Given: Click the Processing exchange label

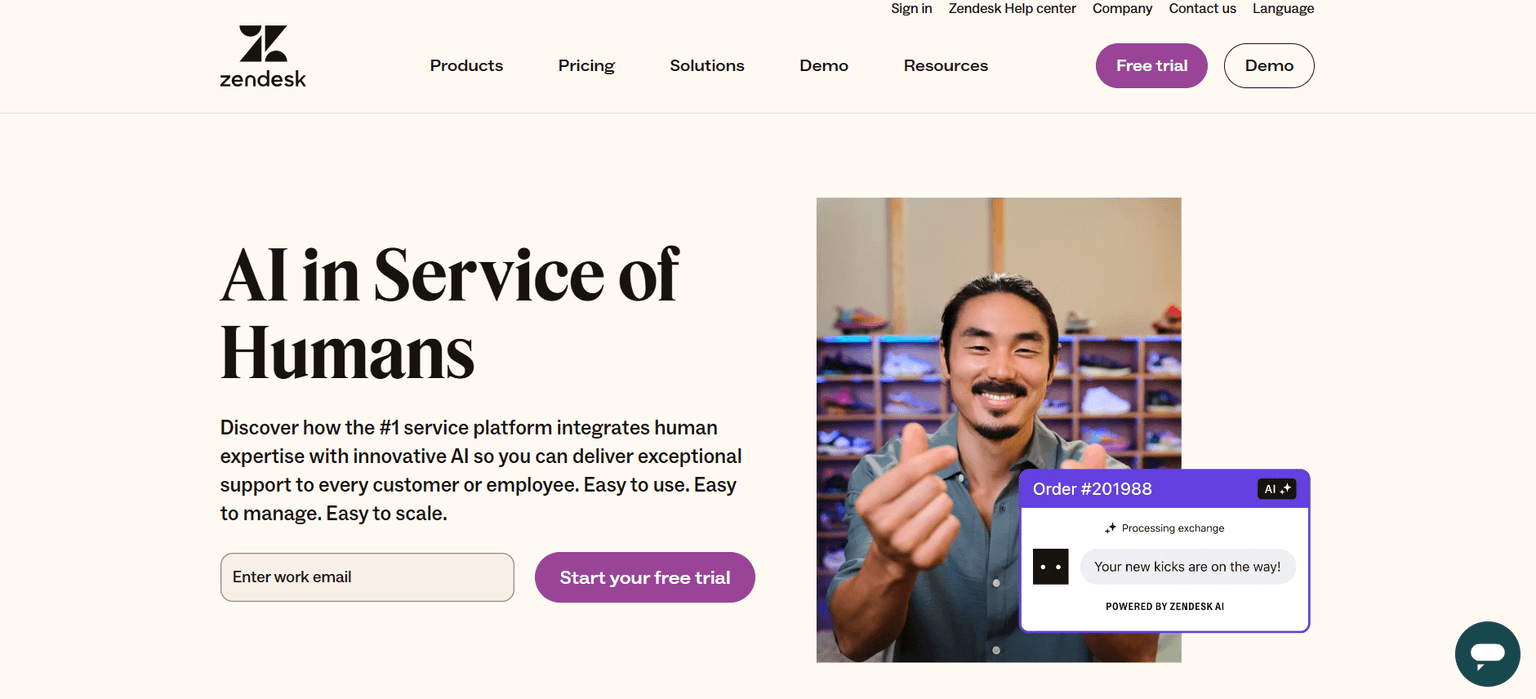Looking at the screenshot, I should [x=1173, y=528].
